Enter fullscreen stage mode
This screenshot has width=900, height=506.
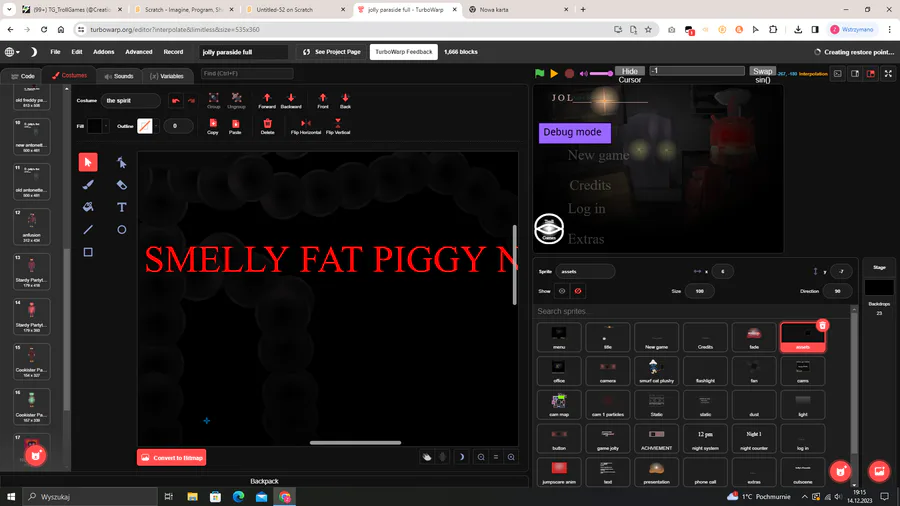888,73
